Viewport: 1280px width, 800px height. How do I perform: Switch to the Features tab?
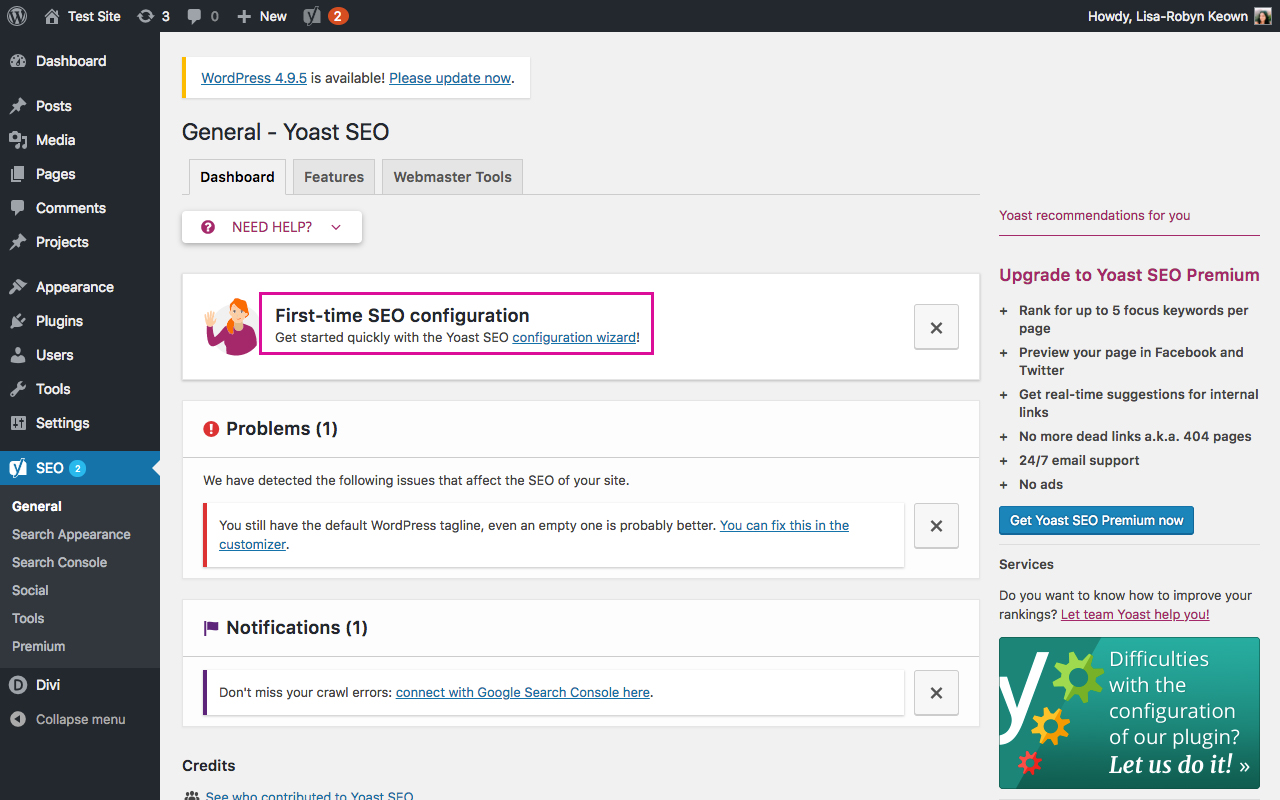point(334,177)
